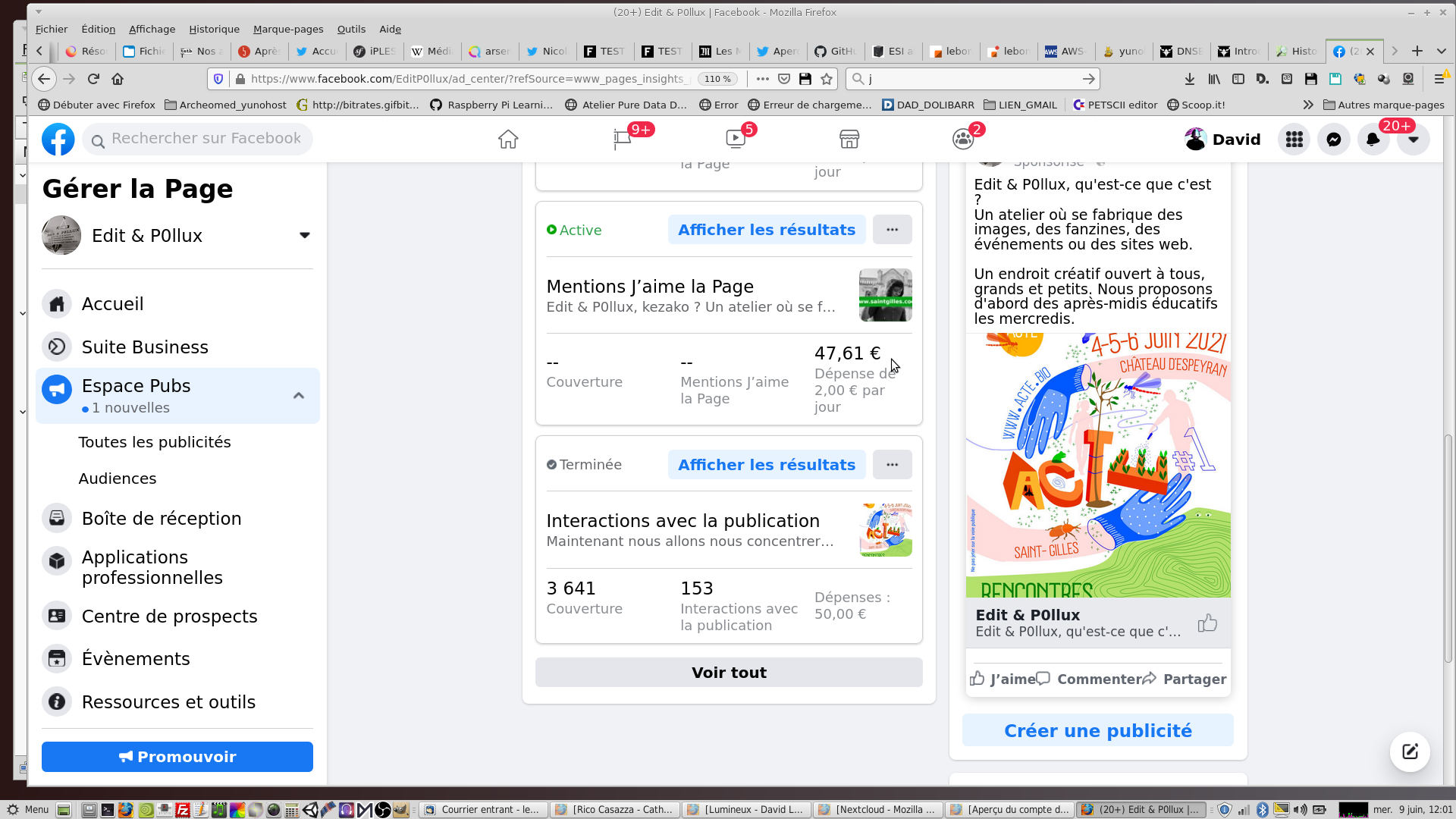This screenshot has height=819, width=1456.
Task: Bookmark this page with star icon
Action: click(x=827, y=79)
